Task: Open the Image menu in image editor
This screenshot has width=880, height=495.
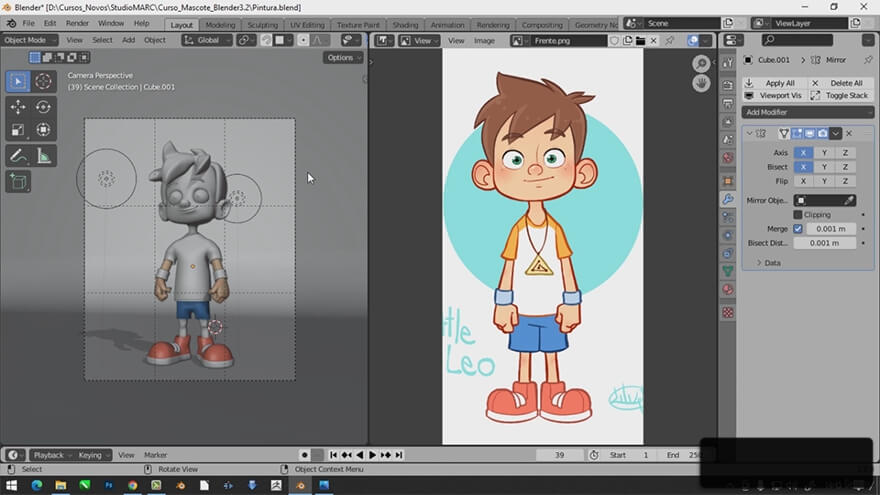Action: [484, 40]
